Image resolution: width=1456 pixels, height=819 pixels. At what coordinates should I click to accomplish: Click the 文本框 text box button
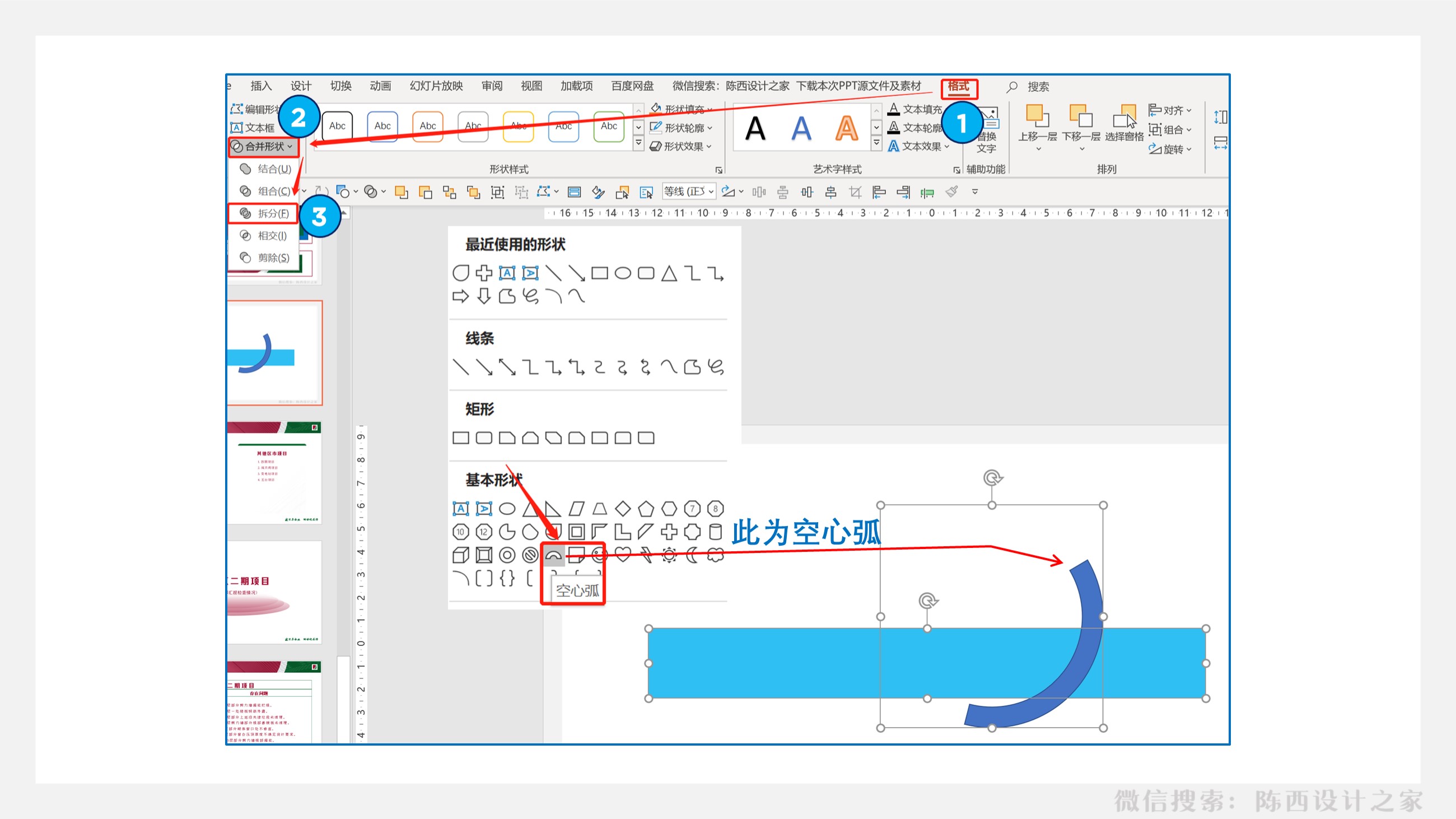tap(253, 128)
